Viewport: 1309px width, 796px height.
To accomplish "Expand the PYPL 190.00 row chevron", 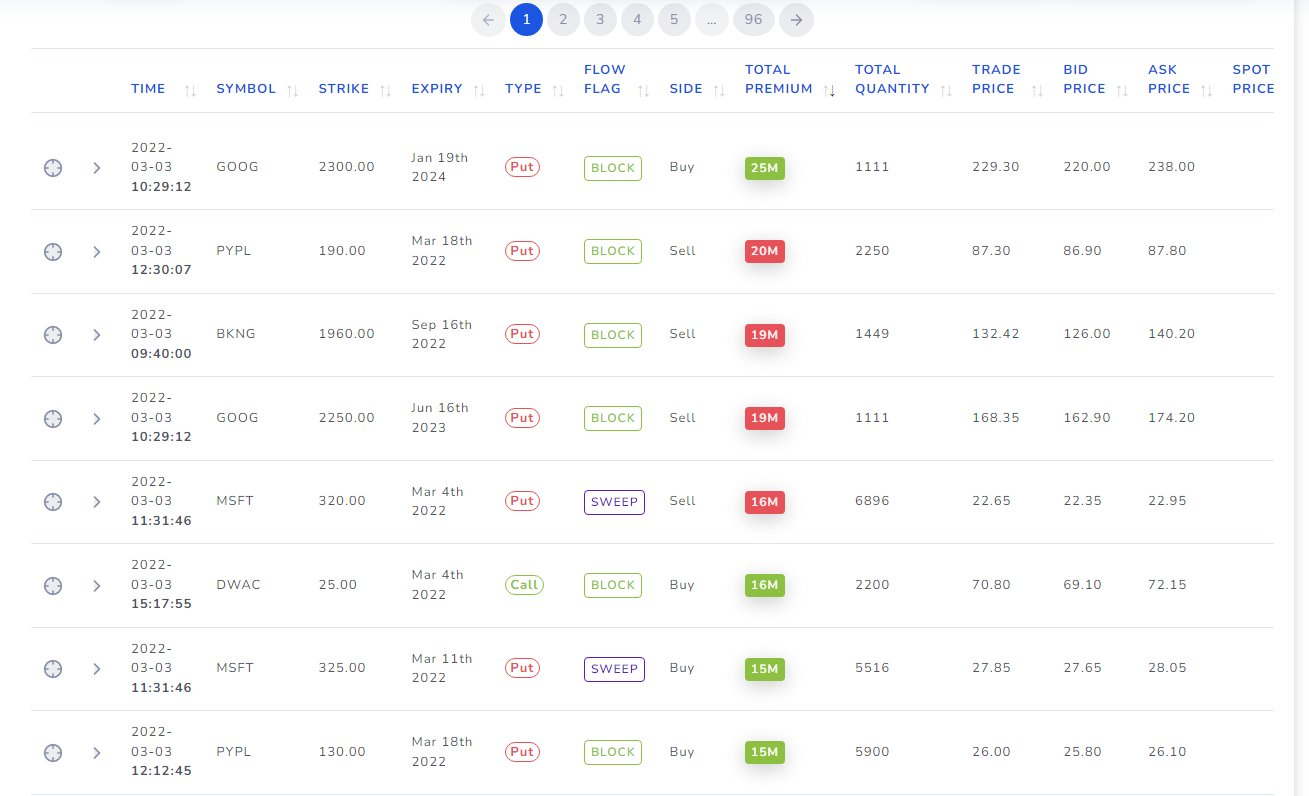I will coord(97,251).
